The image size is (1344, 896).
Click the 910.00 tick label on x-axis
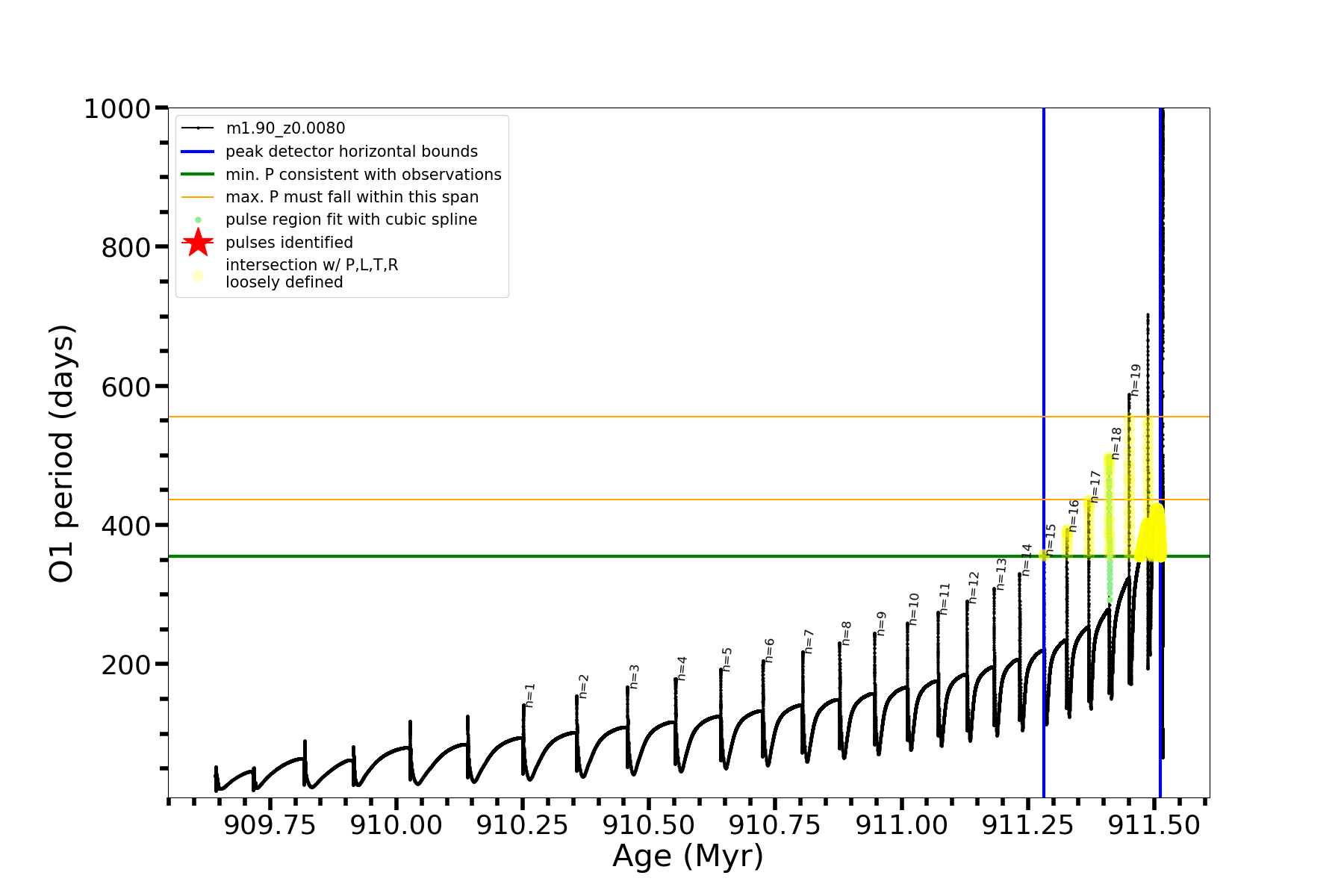(x=396, y=825)
